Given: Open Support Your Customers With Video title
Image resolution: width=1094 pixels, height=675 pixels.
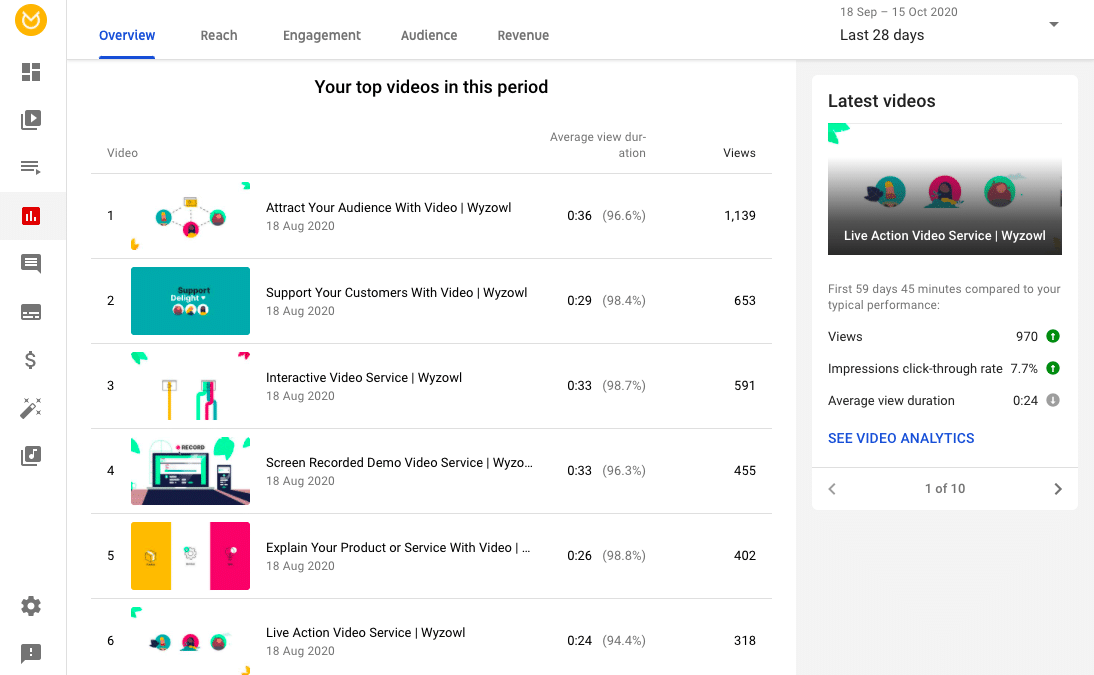Looking at the screenshot, I should pos(396,292).
